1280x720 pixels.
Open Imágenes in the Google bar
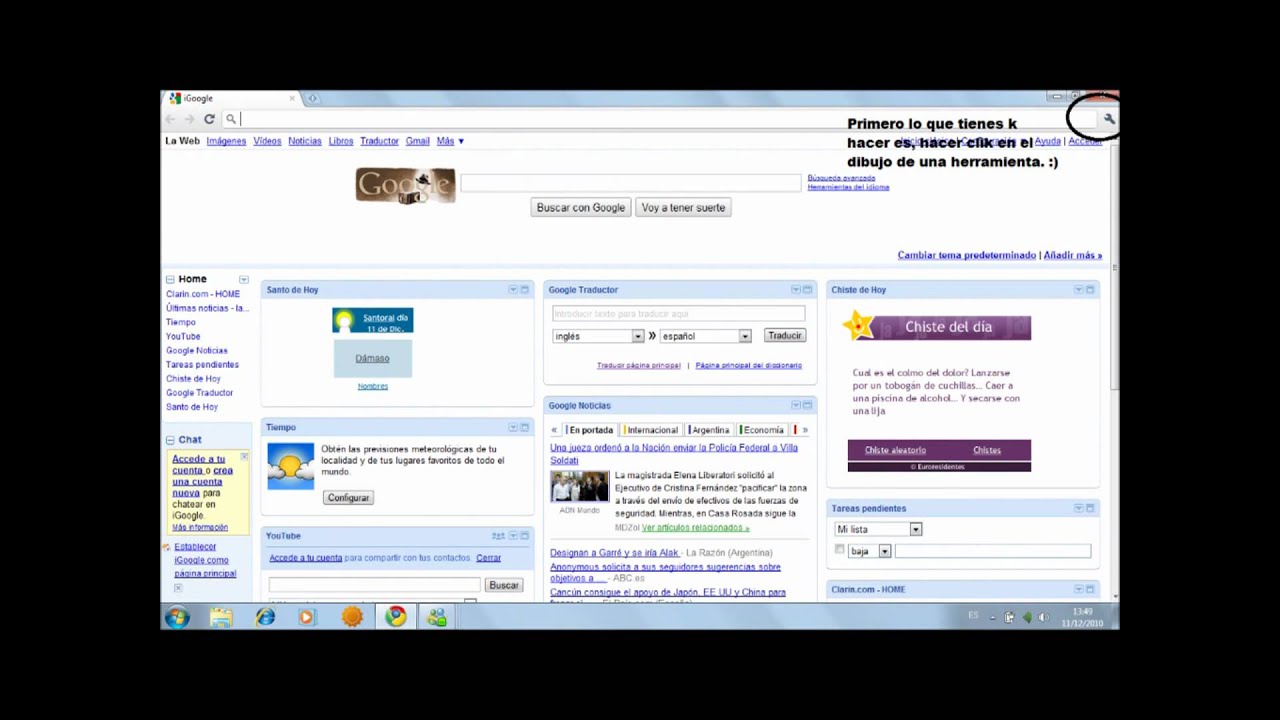[x=226, y=141]
